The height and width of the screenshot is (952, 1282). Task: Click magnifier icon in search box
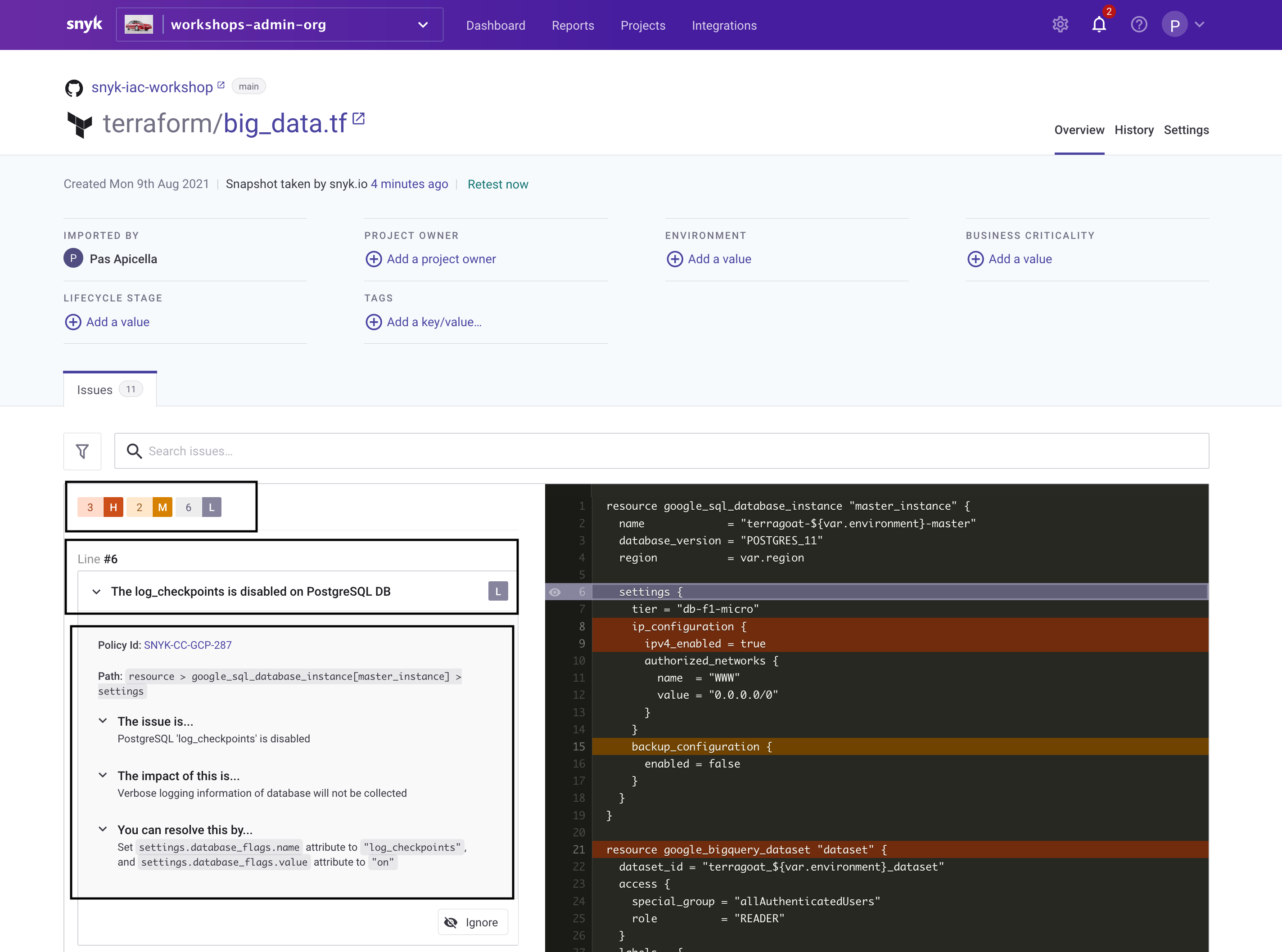134,451
